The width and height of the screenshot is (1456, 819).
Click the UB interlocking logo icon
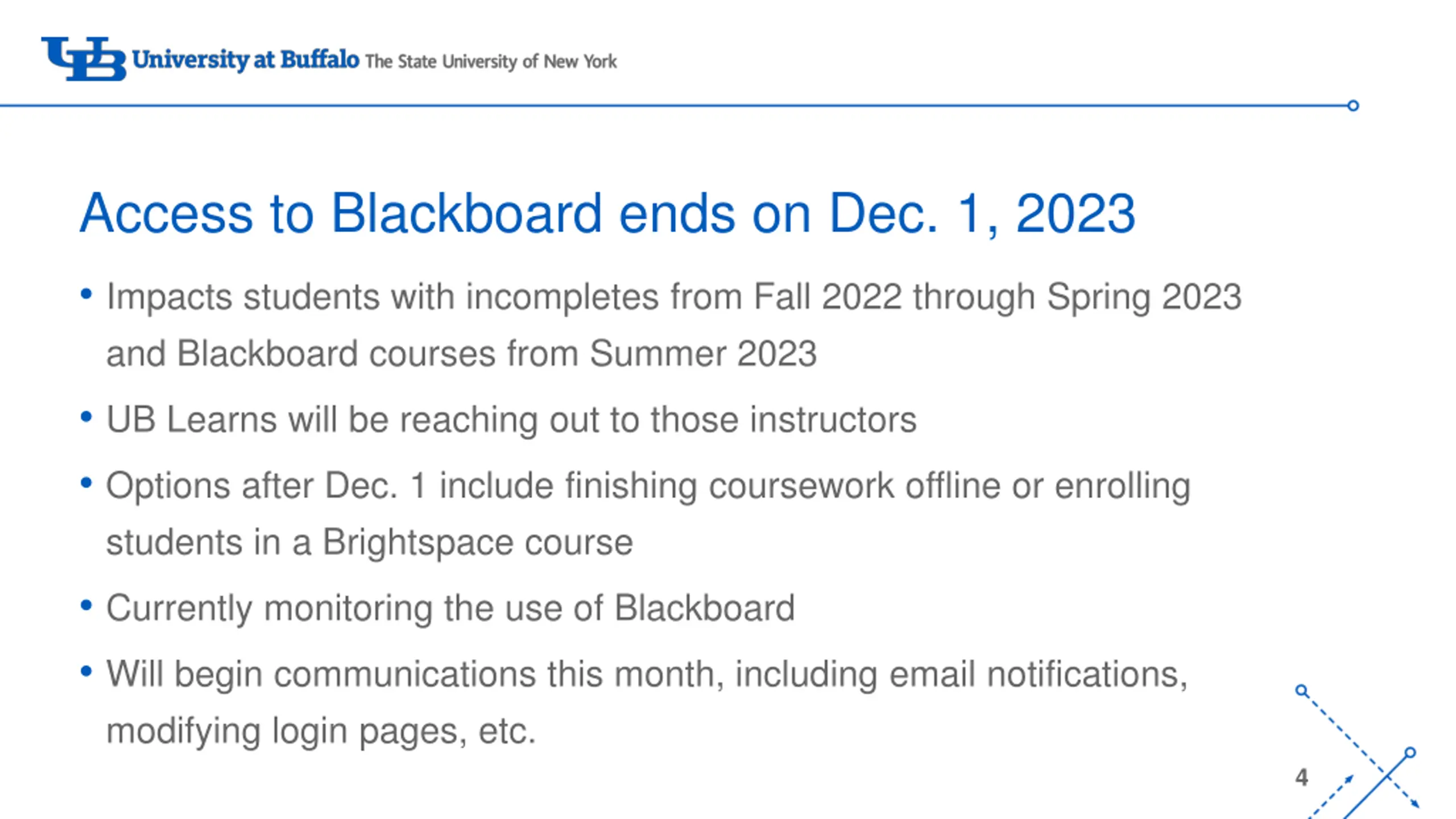[84, 59]
